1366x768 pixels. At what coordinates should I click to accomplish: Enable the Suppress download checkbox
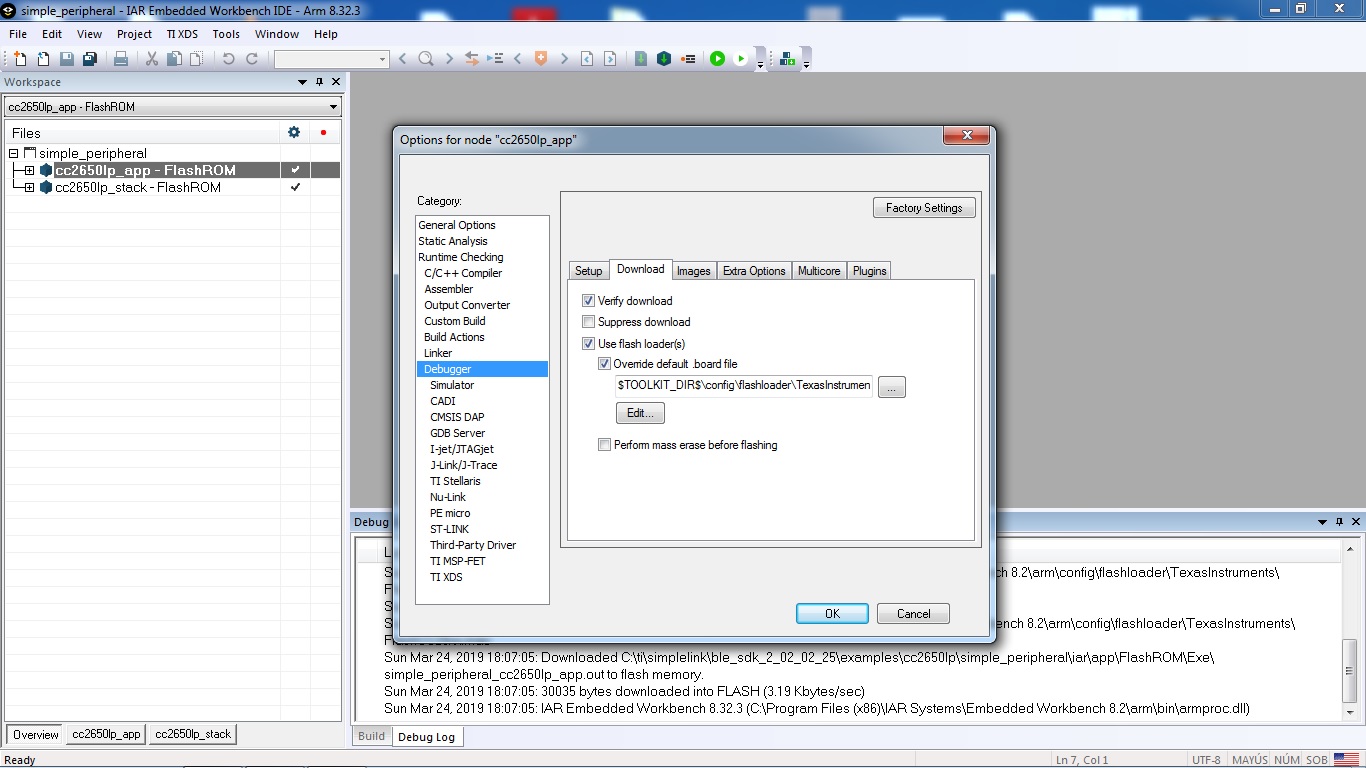coord(588,322)
